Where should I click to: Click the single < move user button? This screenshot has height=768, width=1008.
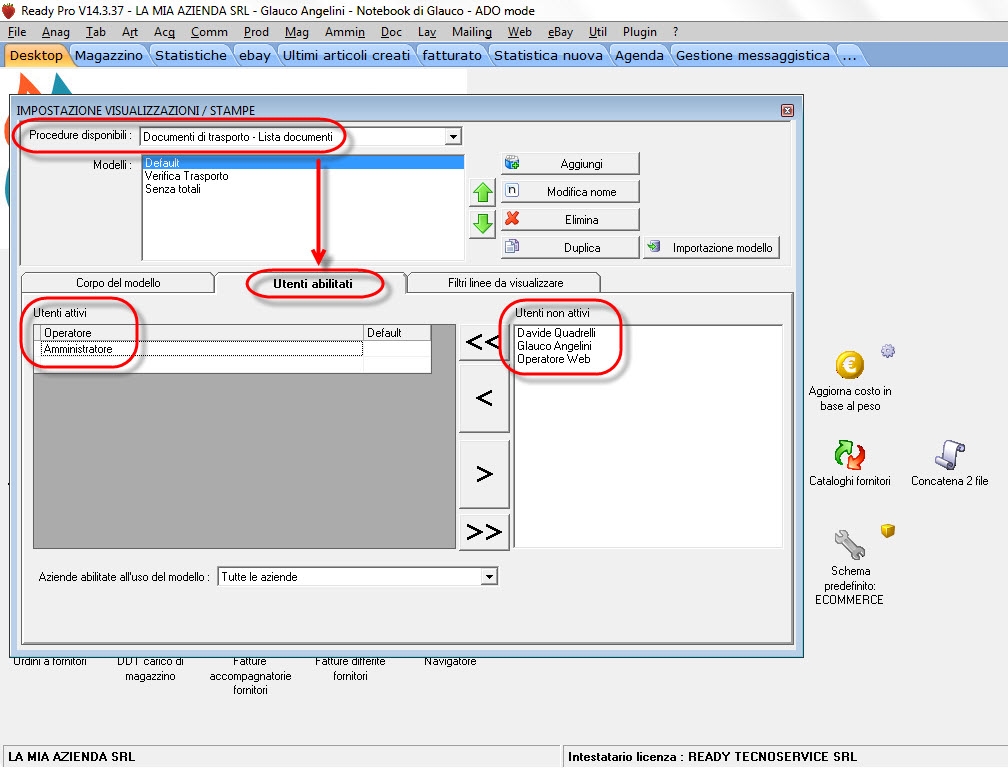click(x=484, y=397)
